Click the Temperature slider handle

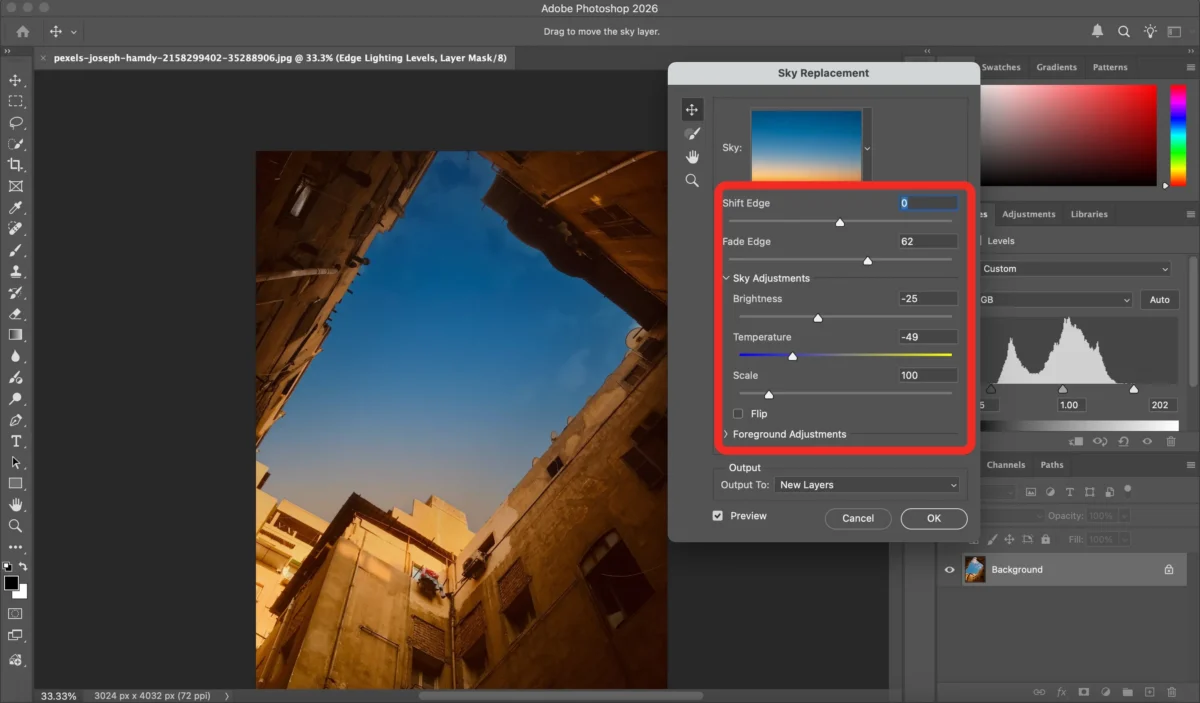point(793,356)
